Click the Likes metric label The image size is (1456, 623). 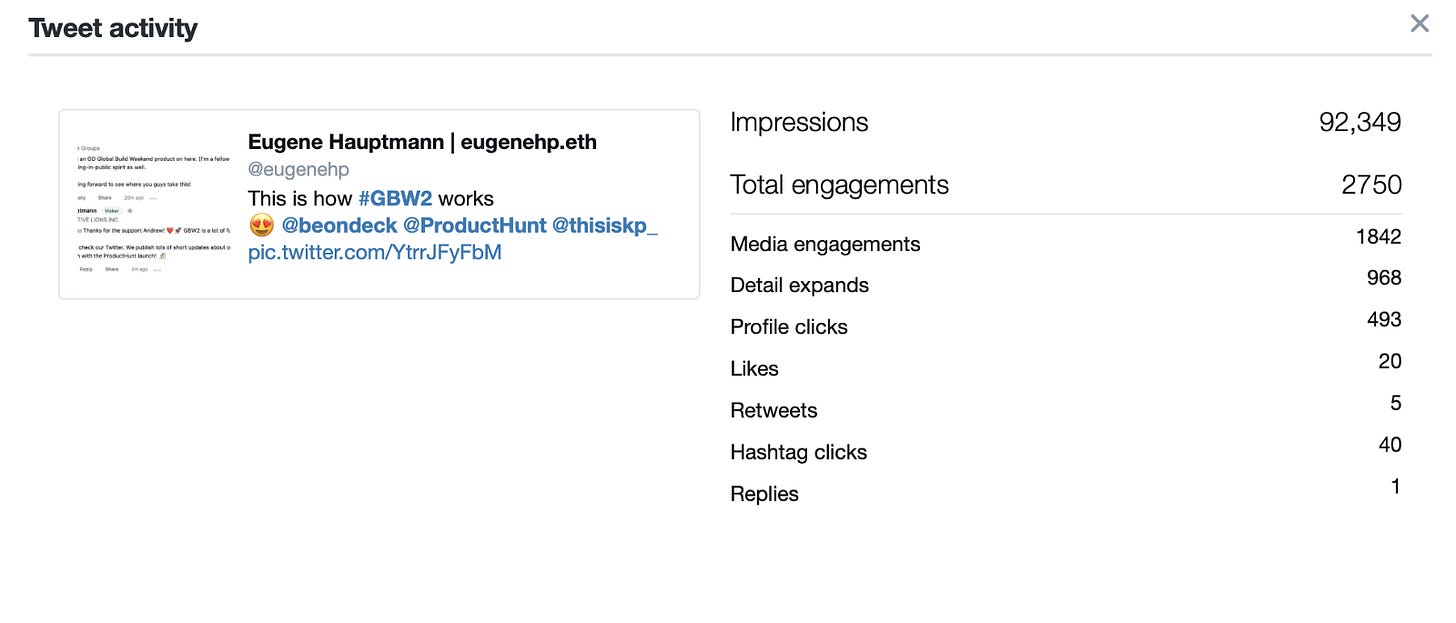(754, 368)
